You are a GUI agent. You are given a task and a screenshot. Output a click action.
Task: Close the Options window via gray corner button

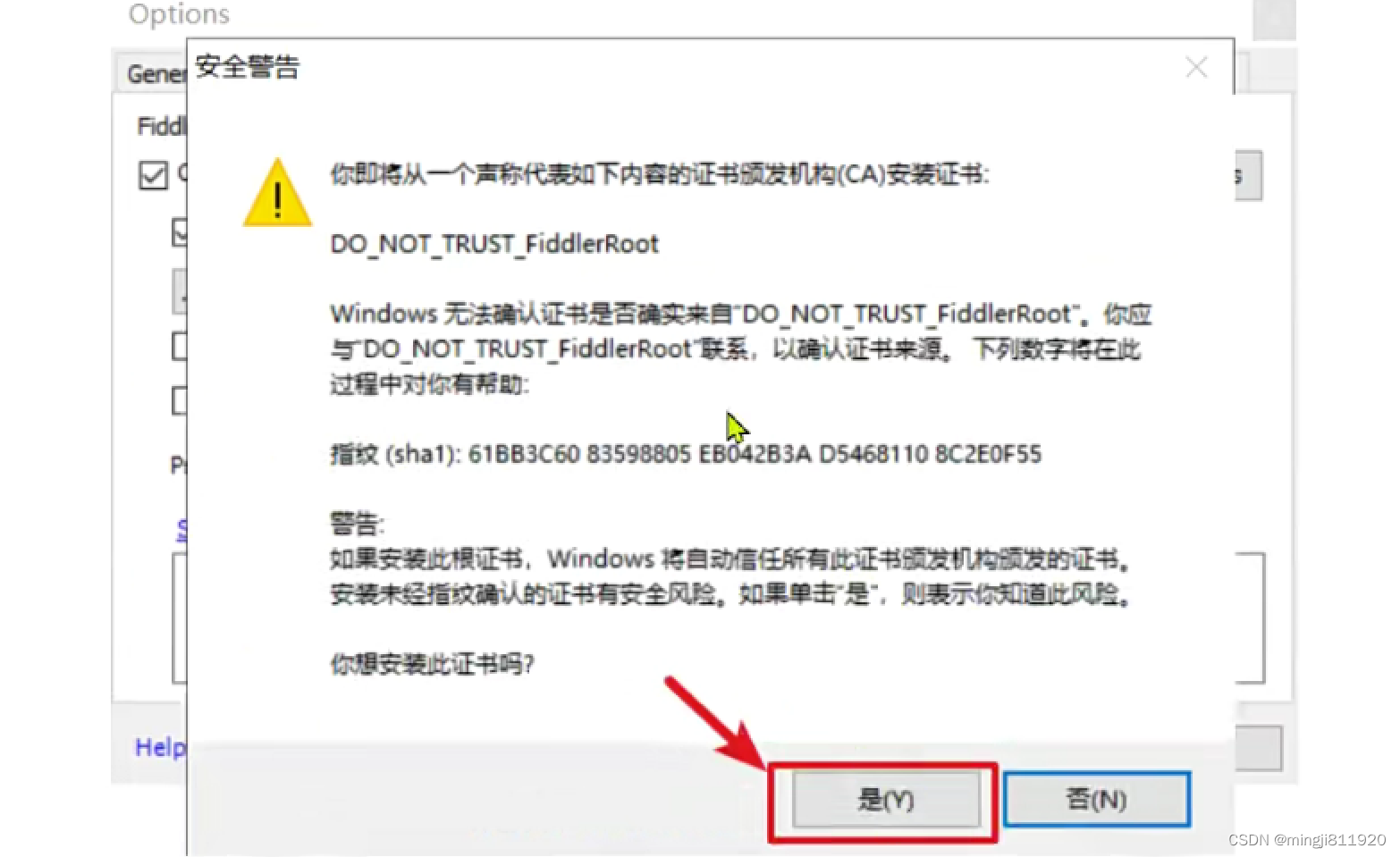tap(1274, 18)
